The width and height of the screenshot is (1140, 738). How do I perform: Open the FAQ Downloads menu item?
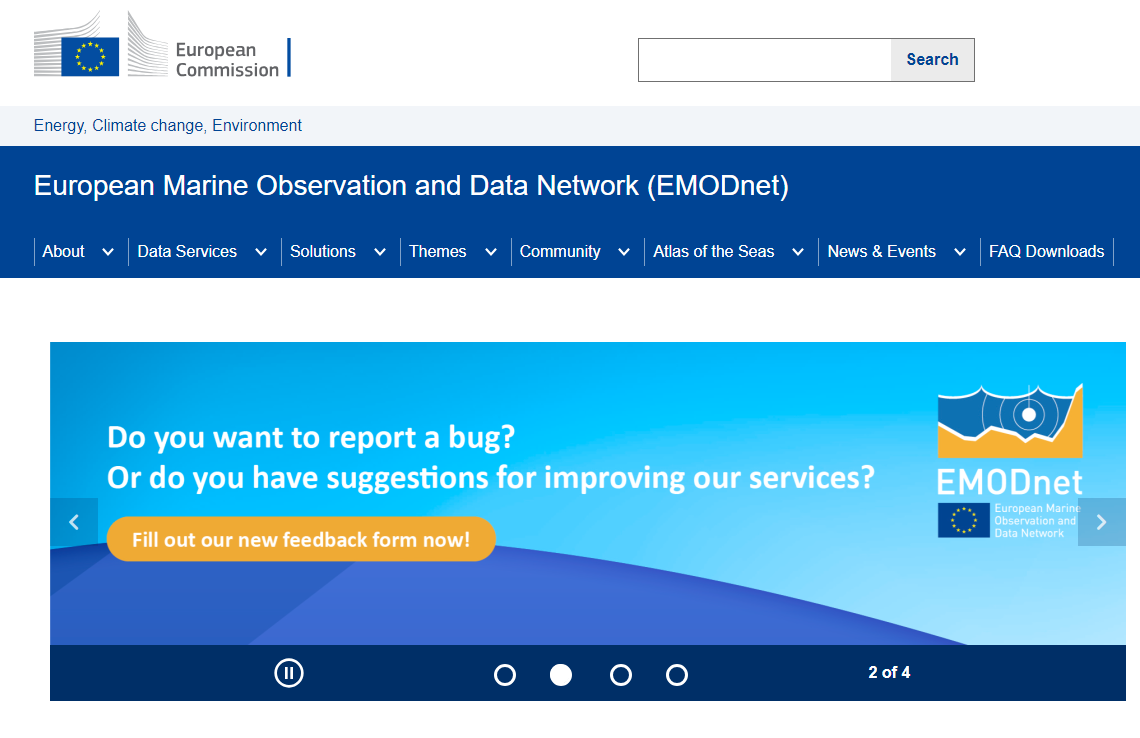point(1046,252)
